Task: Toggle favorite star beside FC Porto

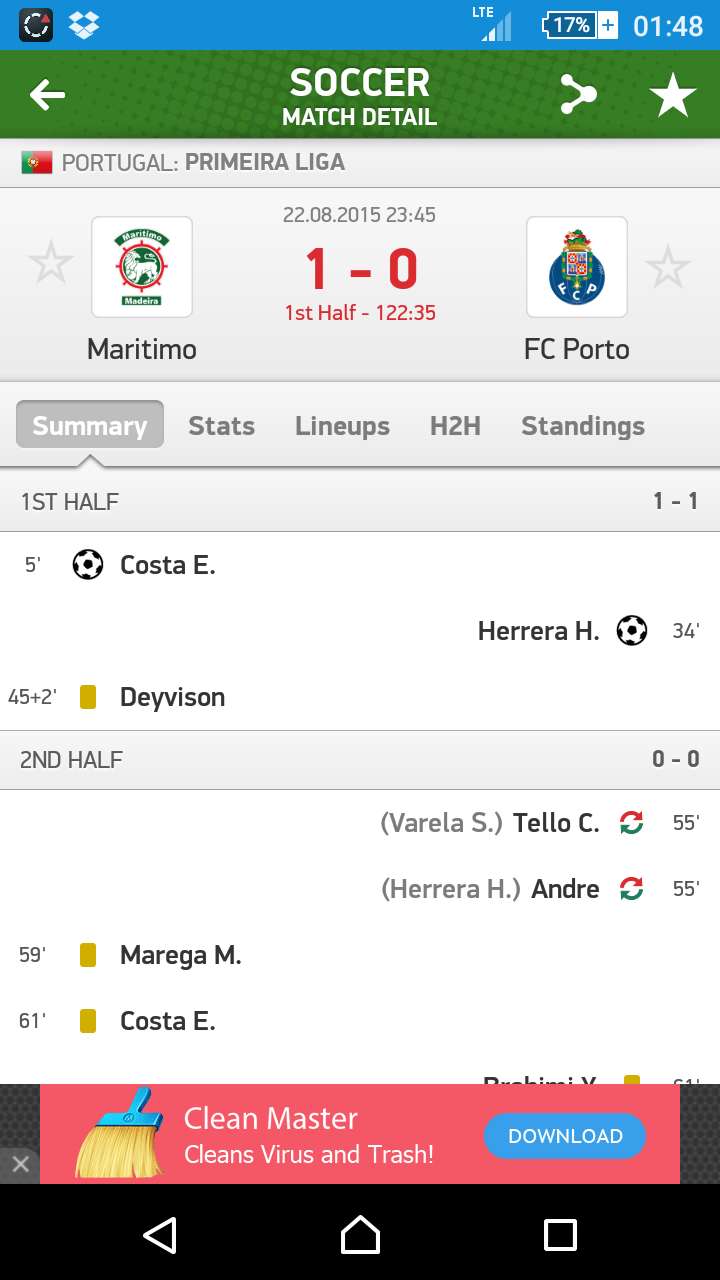Action: pyautogui.click(x=667, y=267)
